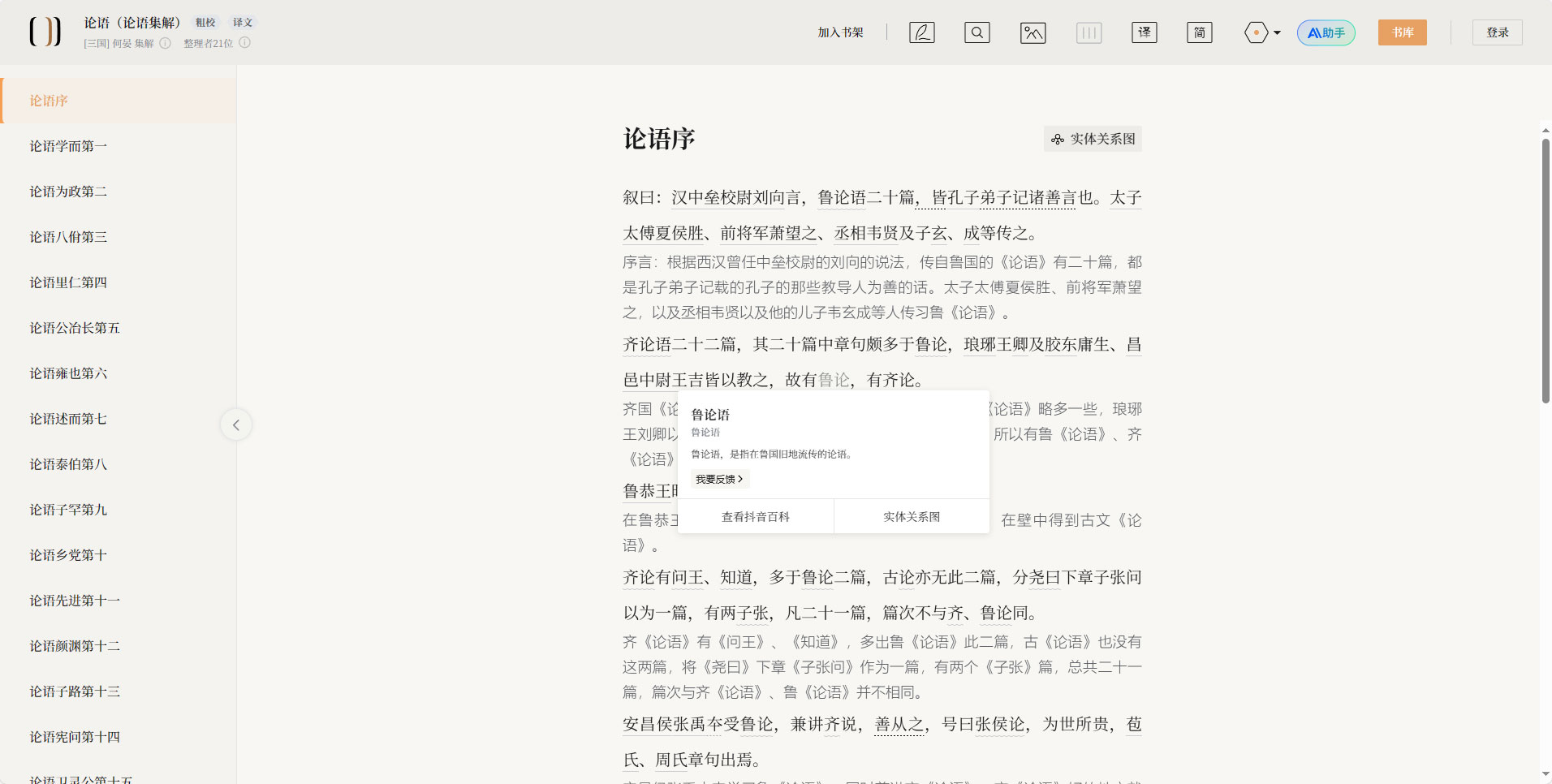The image size is (1552, 784).
Task: Click the entity 丞相韦贤及子玄
Action: click(x=890, y=233)
